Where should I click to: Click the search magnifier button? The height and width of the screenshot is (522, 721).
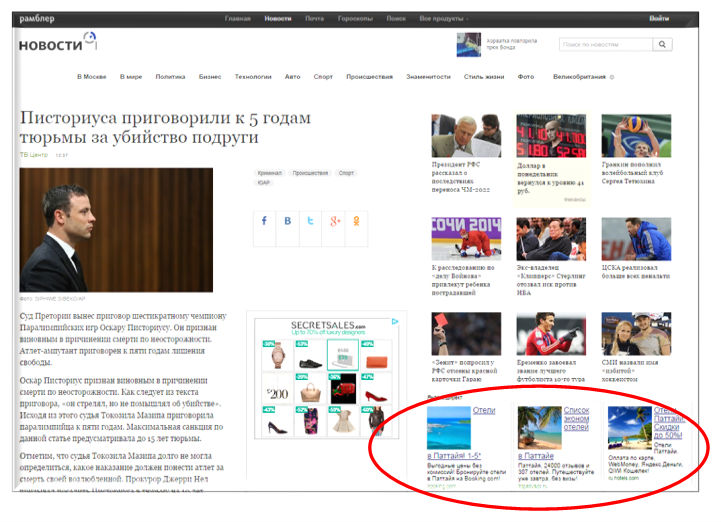coord(662,45)
